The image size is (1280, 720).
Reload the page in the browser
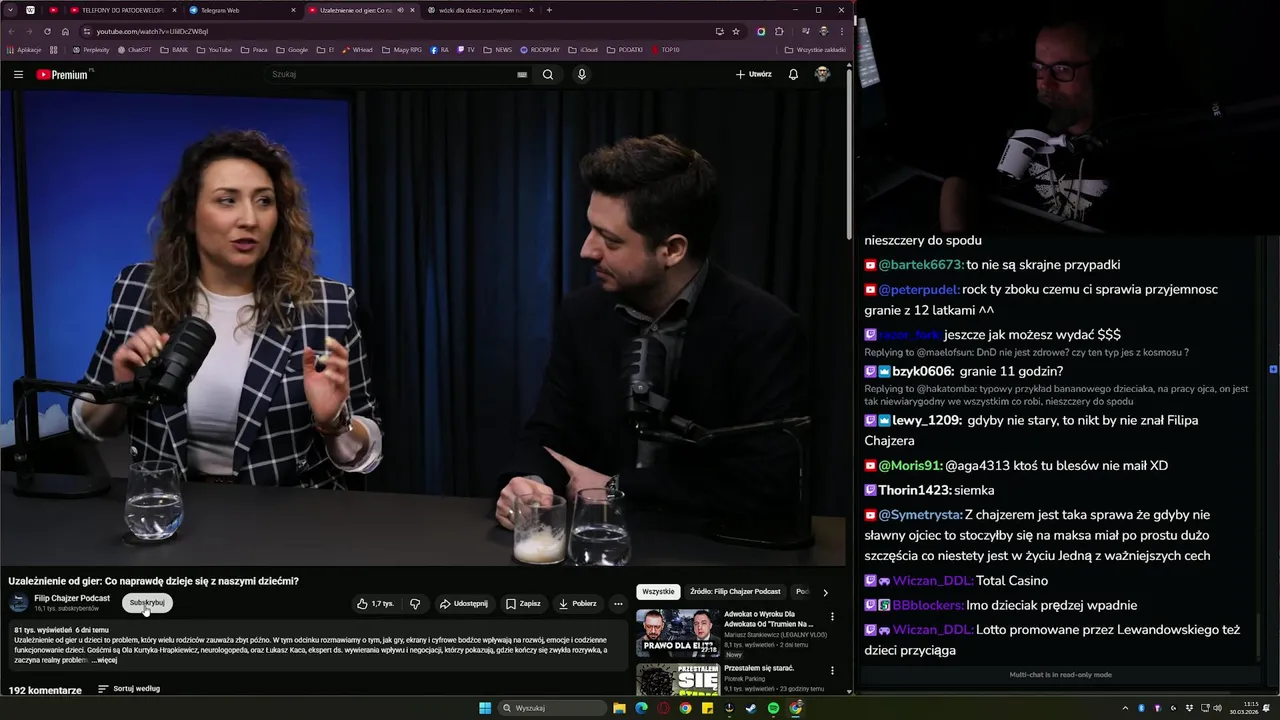click(x=47, y=31)
